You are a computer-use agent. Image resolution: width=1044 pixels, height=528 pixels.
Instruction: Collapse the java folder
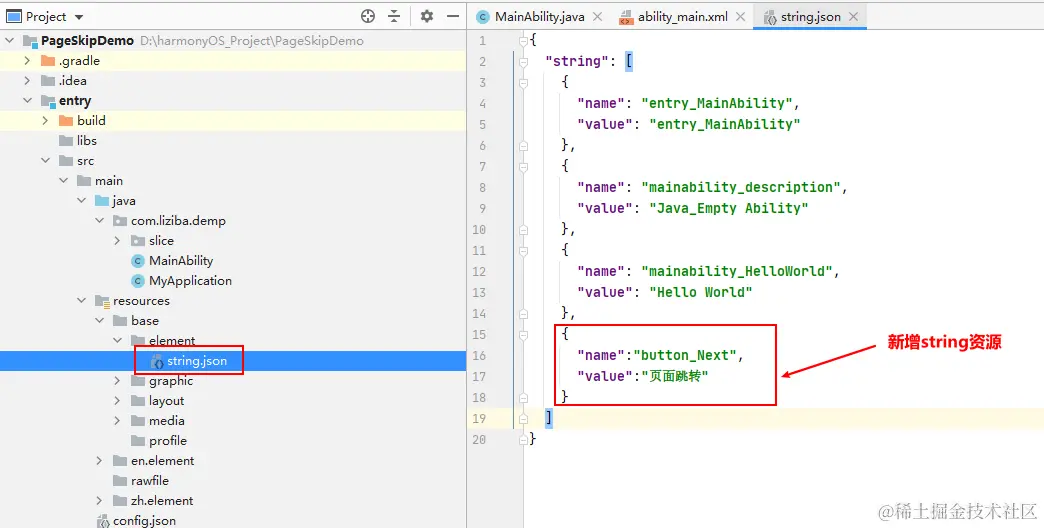81,200
